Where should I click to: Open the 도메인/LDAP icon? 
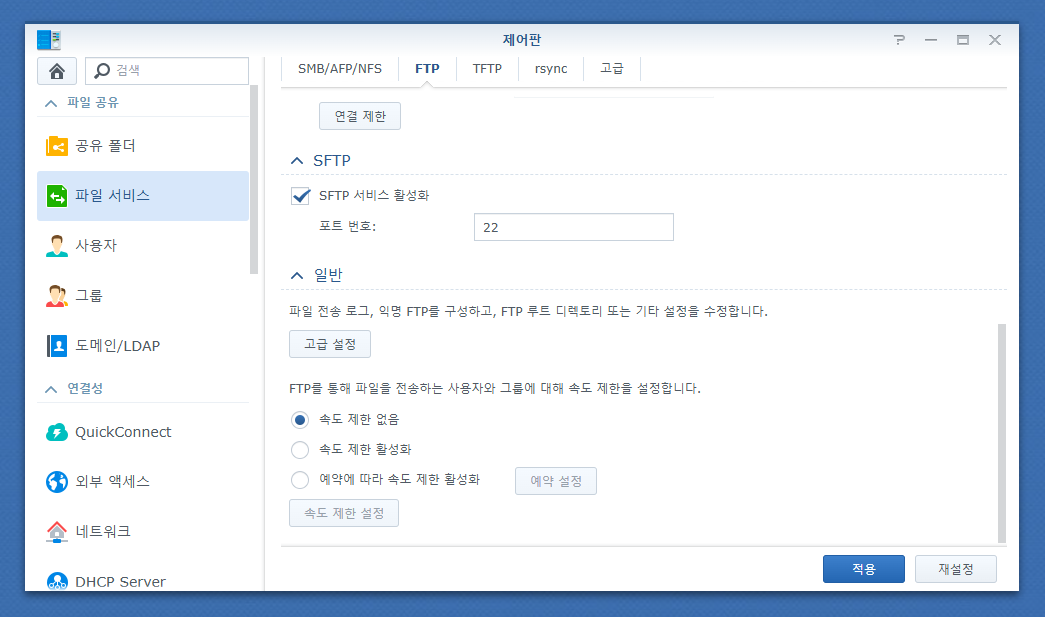(x=57, y=346)
